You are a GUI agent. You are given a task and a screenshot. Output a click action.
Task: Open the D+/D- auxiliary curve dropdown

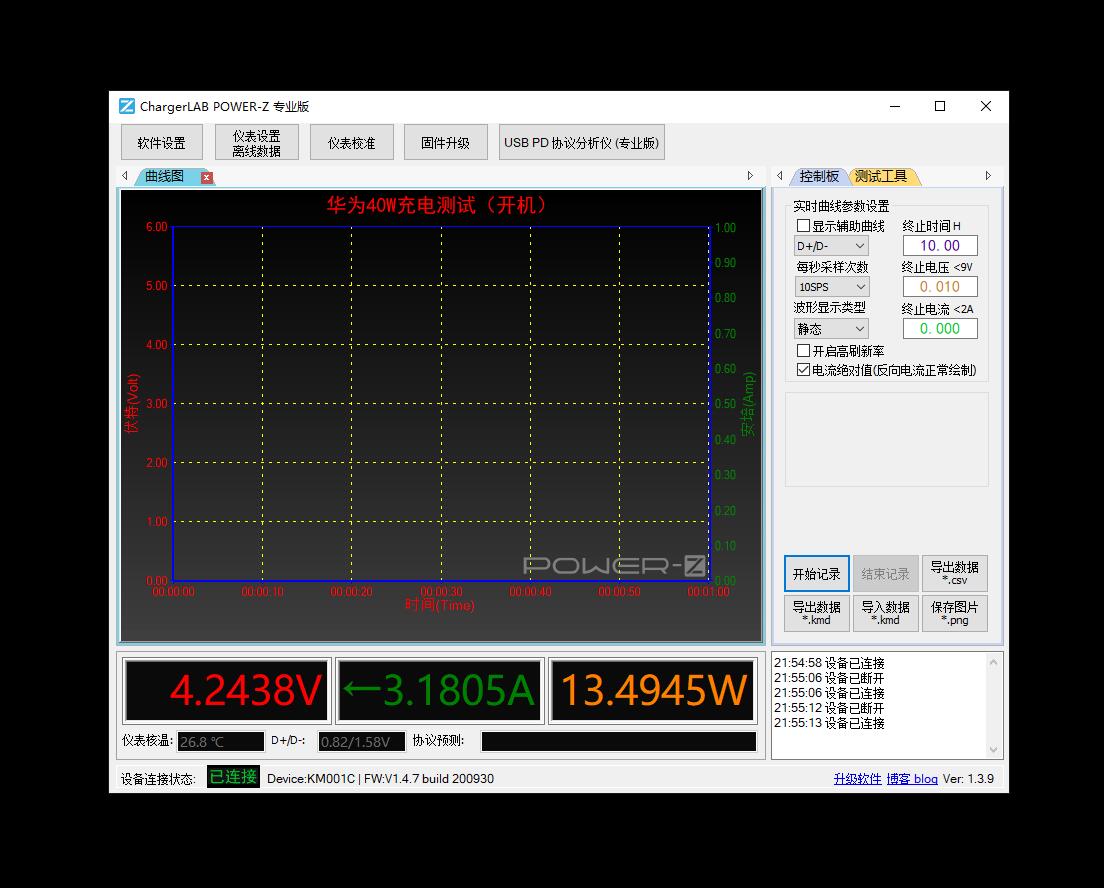[831, 245]
